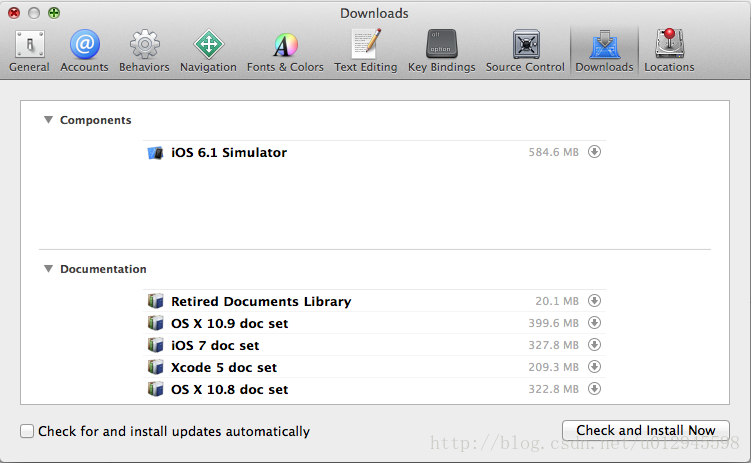Image resolution: width=751 pixels, height=463 pixels.
Task: Open Key Bindings preferences
Action: (442, 51)
